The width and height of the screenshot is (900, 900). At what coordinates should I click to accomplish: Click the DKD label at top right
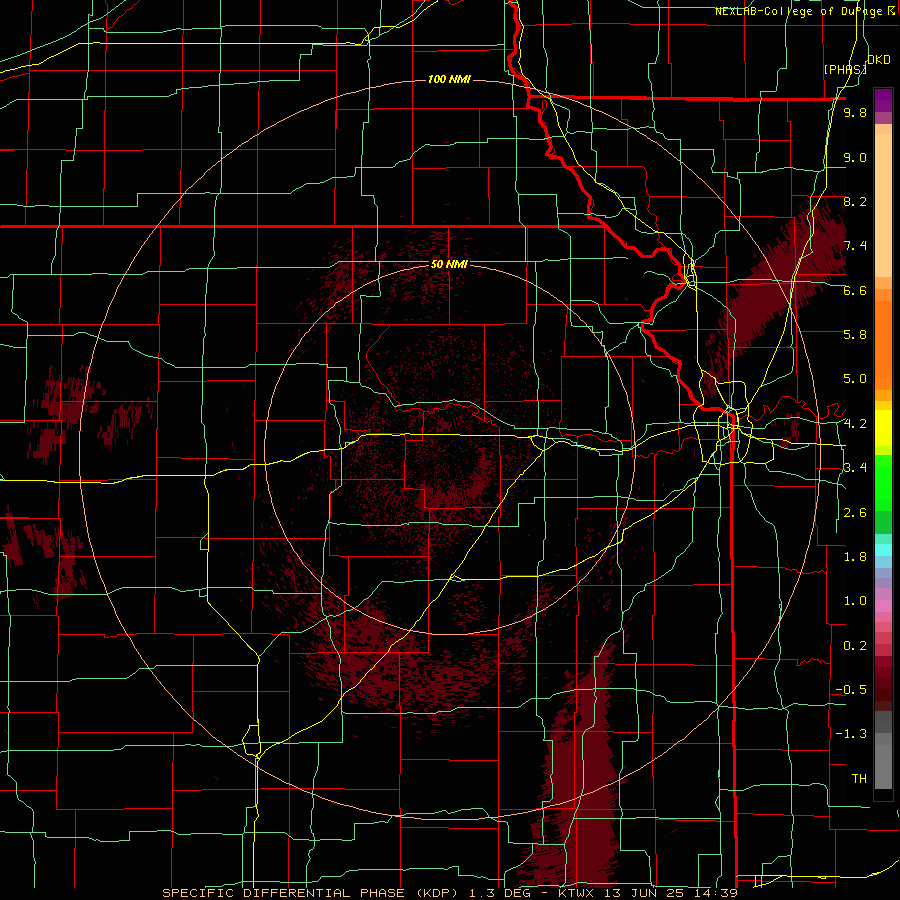879,60
